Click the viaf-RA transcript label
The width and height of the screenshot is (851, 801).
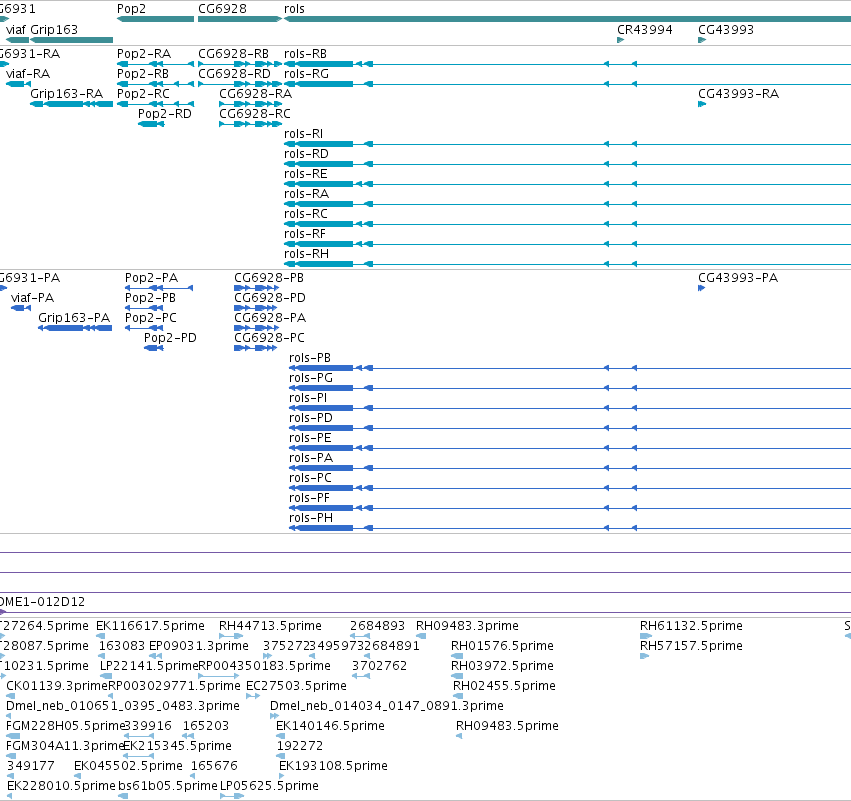coord(28,73)
